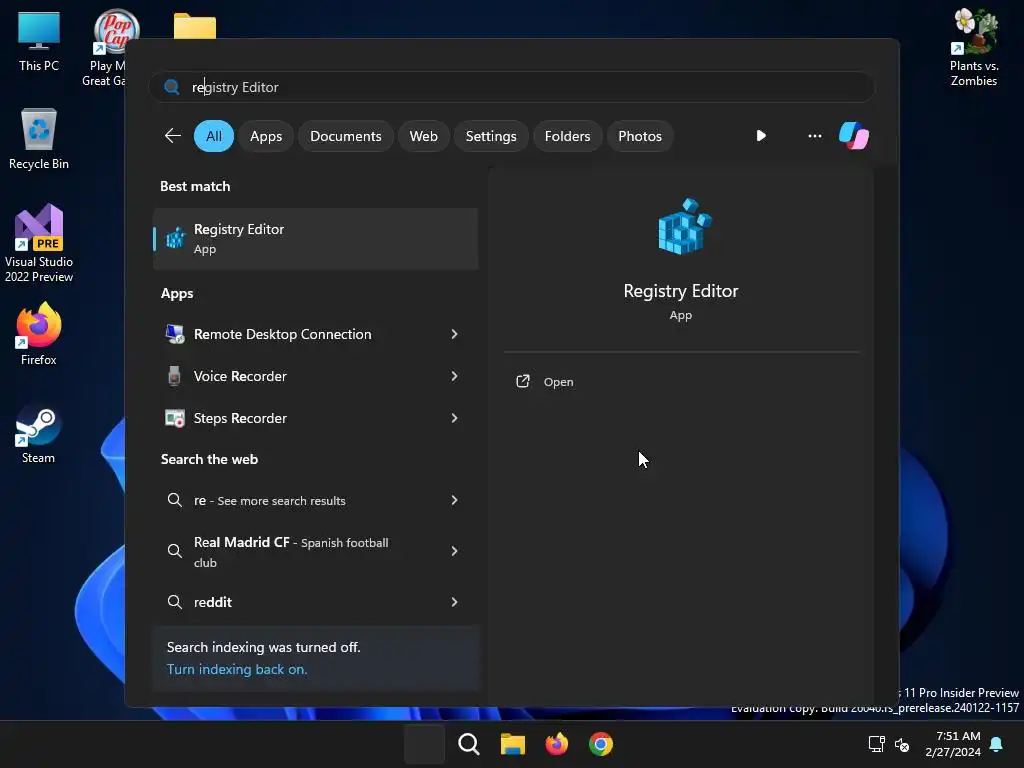The width and height of the screenshot is (1024, 768).
Task: Select Visual Studio 2022 Preview desktop shortcut
Action: 39,243
